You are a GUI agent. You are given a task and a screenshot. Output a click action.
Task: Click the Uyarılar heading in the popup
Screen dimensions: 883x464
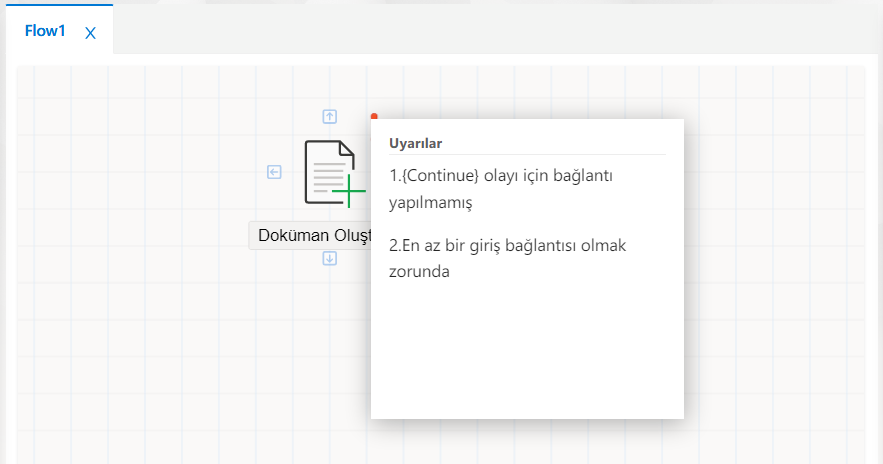click(x=416, y=143)
